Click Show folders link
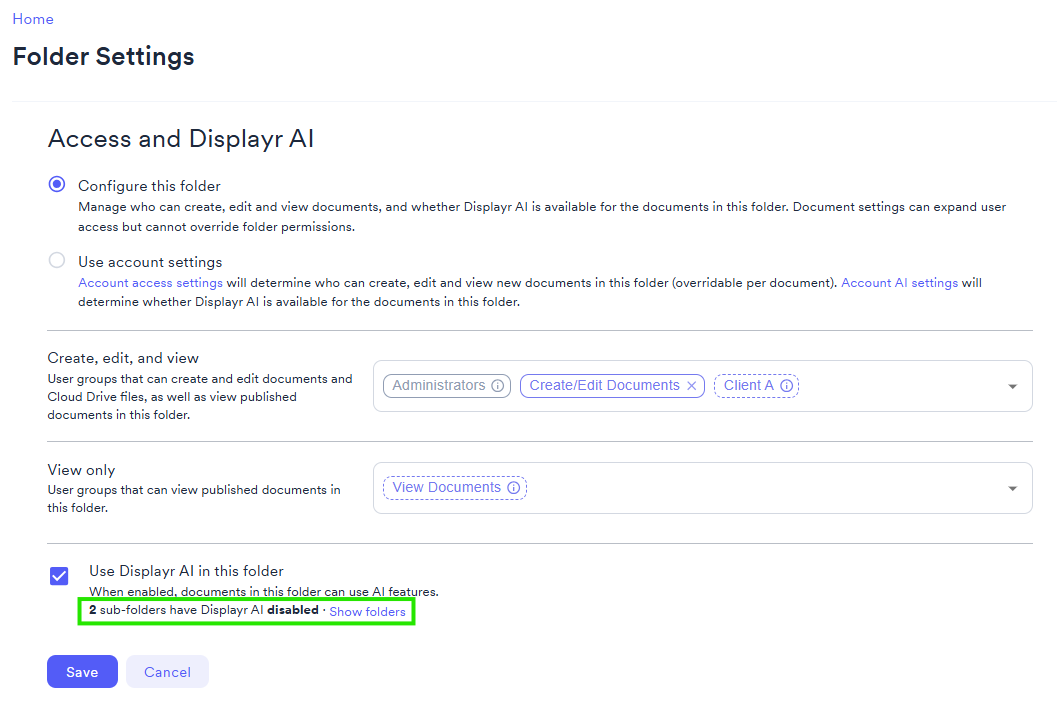 pos(367,612)
